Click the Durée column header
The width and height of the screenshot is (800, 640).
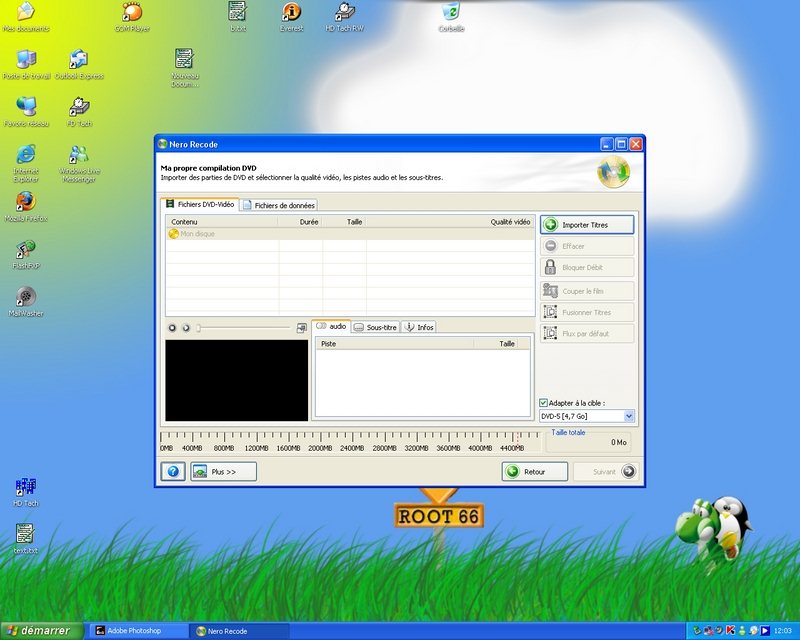click(301, 221)
